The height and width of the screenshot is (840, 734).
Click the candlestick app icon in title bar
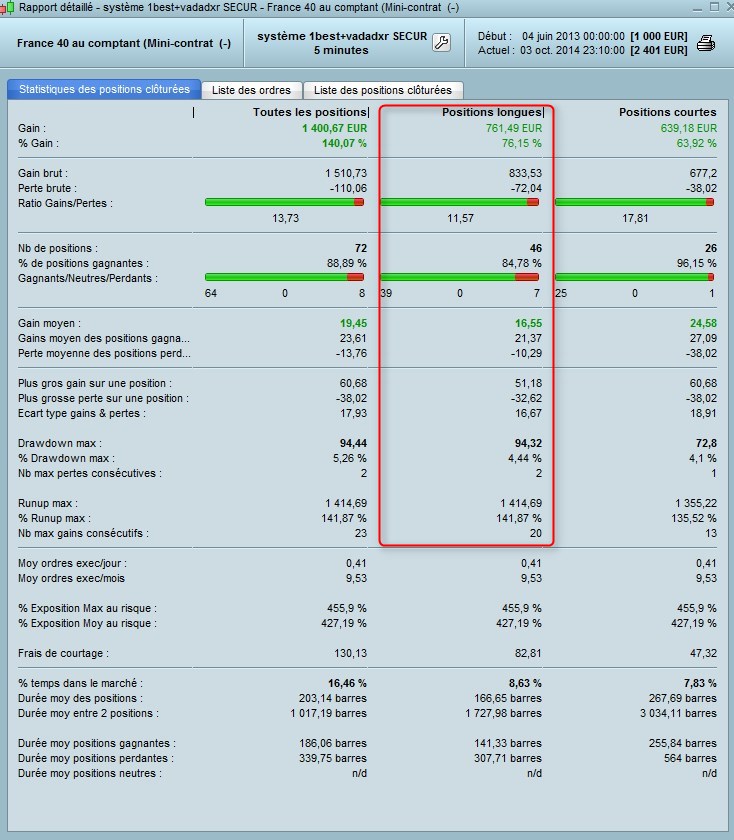[x=7, y=8]
